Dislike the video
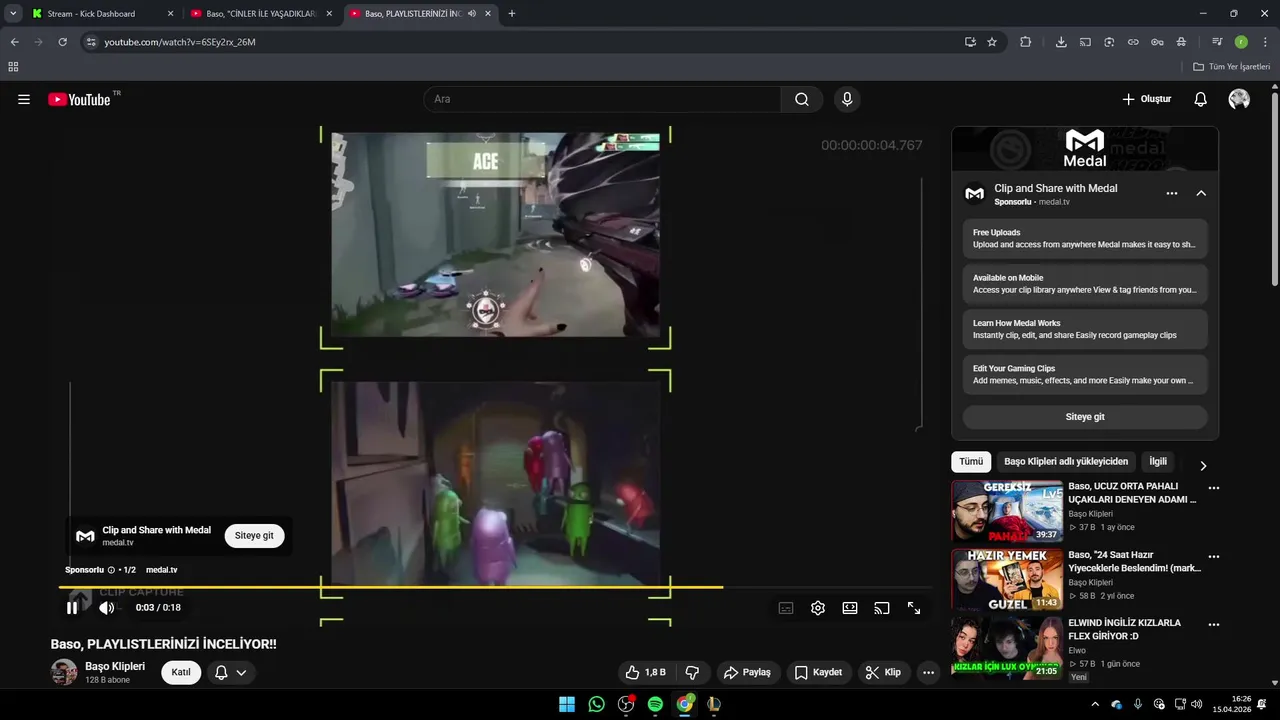 692,673
